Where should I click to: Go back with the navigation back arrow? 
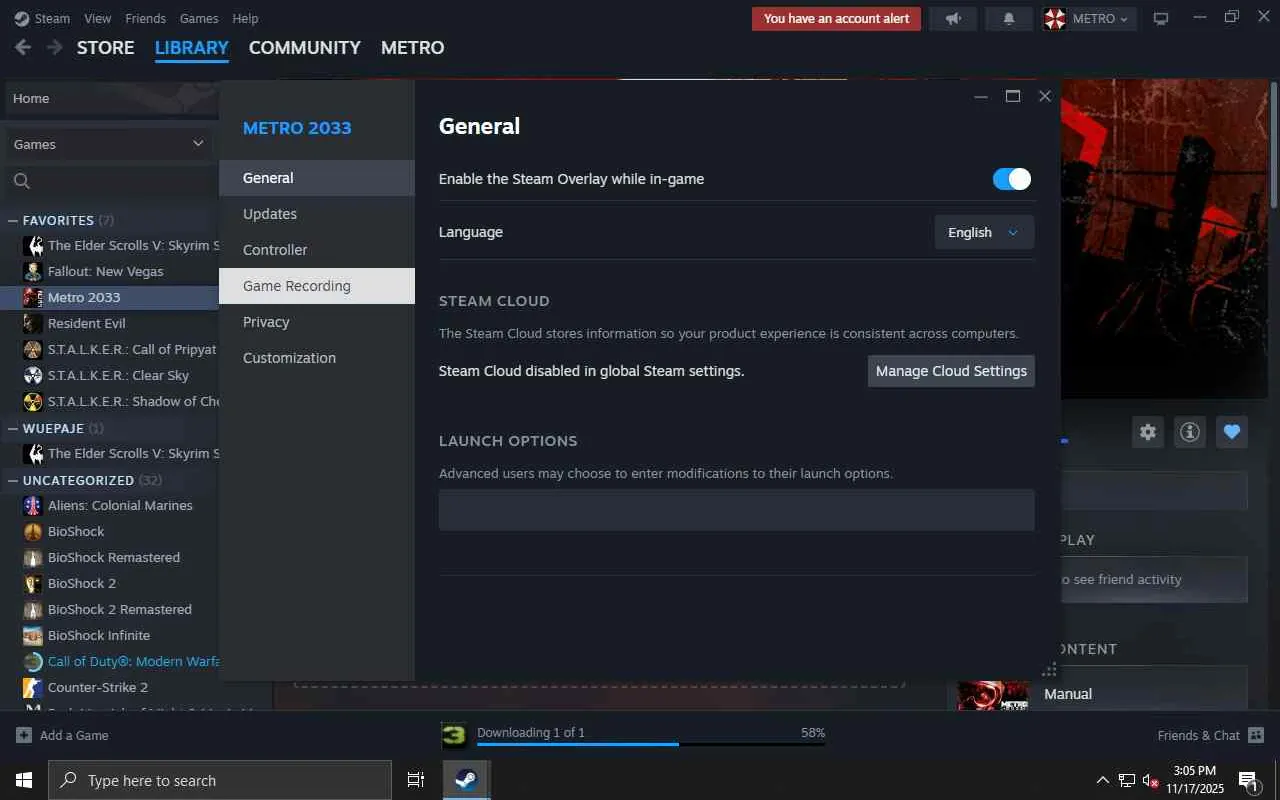(x=23, y=47)
